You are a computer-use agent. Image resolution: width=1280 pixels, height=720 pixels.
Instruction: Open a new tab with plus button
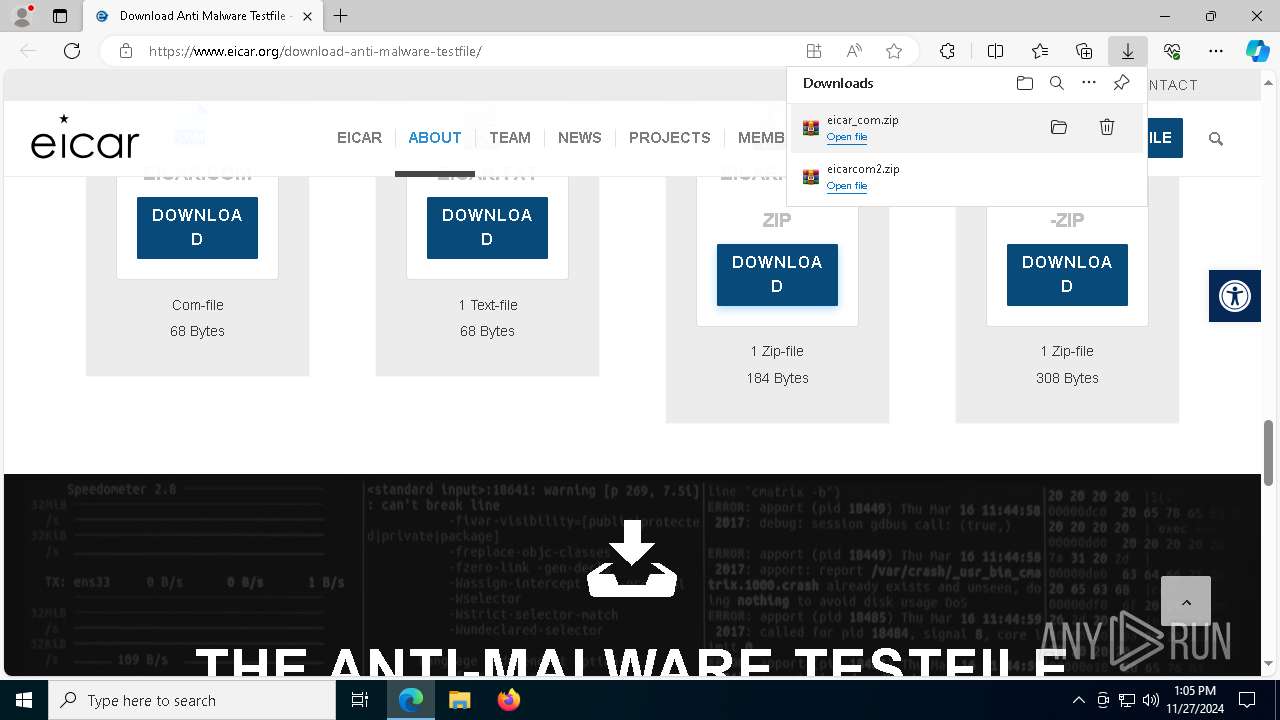click(x=341, y=16)
